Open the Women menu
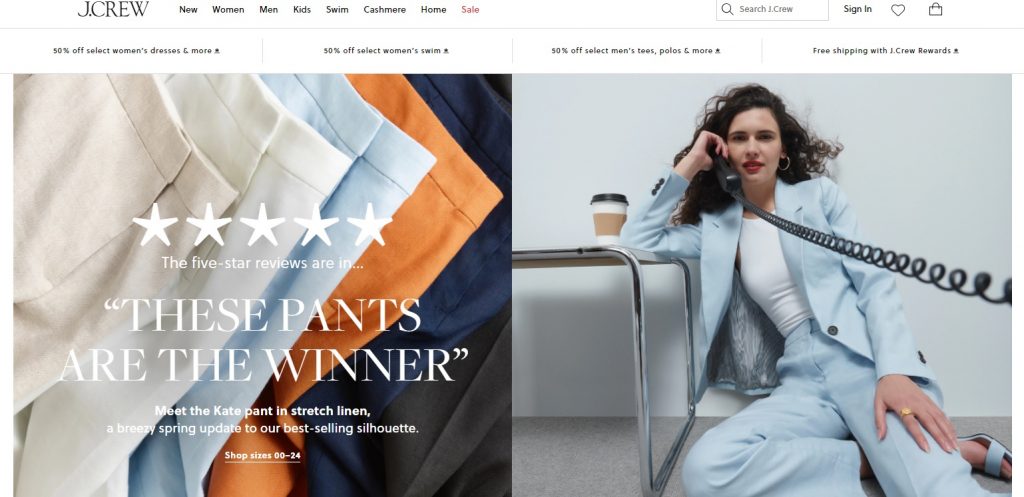 tap(228, 10)
